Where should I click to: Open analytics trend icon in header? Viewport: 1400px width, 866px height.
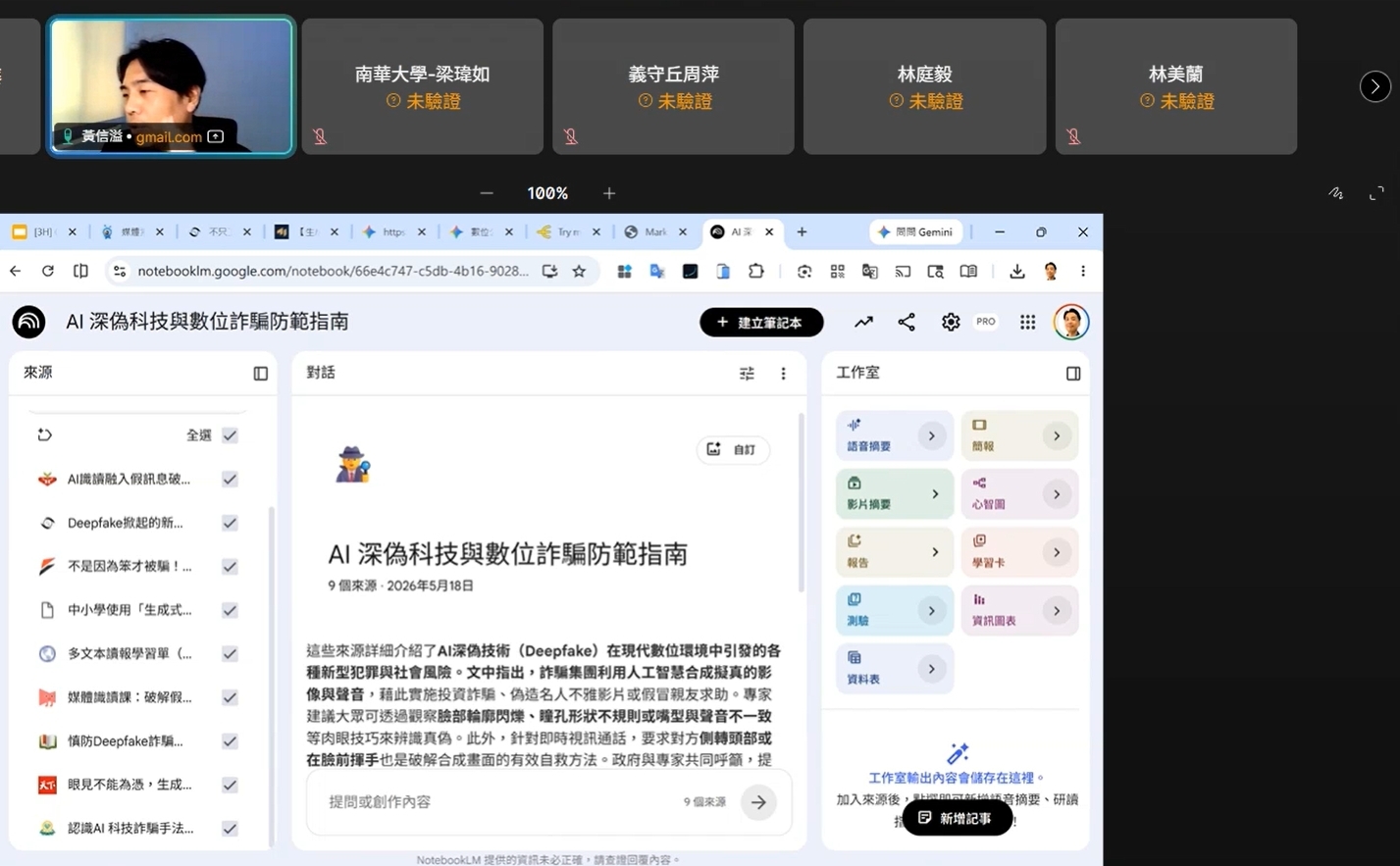tap(863, 322)
